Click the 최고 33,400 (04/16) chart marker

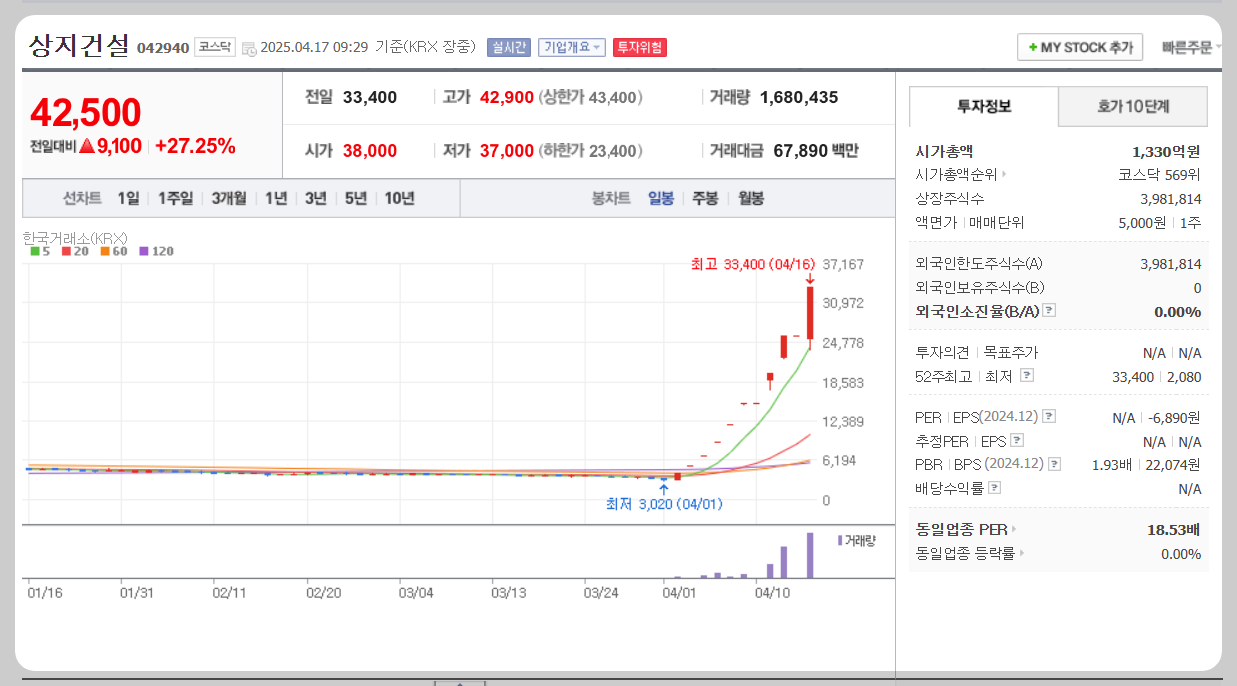(x=753, y=264)
